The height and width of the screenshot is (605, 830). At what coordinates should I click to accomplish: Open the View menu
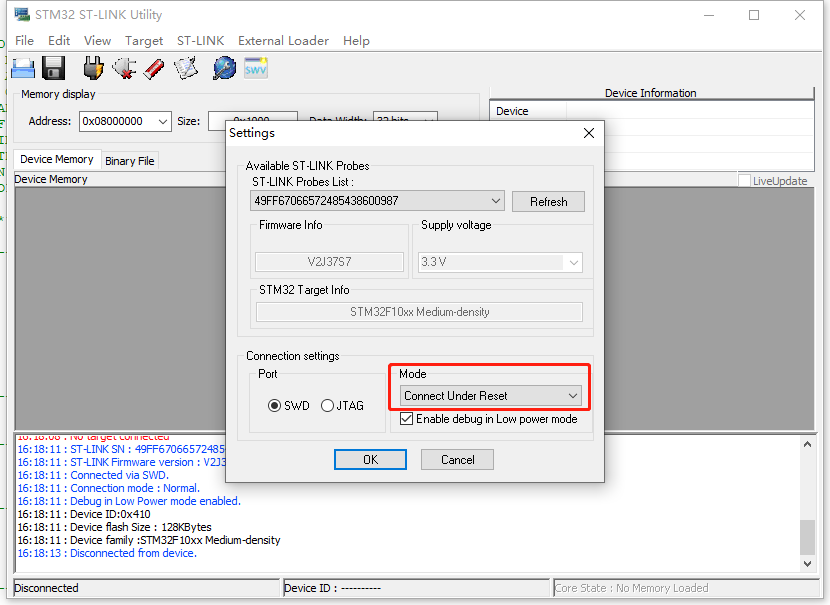coord(97,41)
